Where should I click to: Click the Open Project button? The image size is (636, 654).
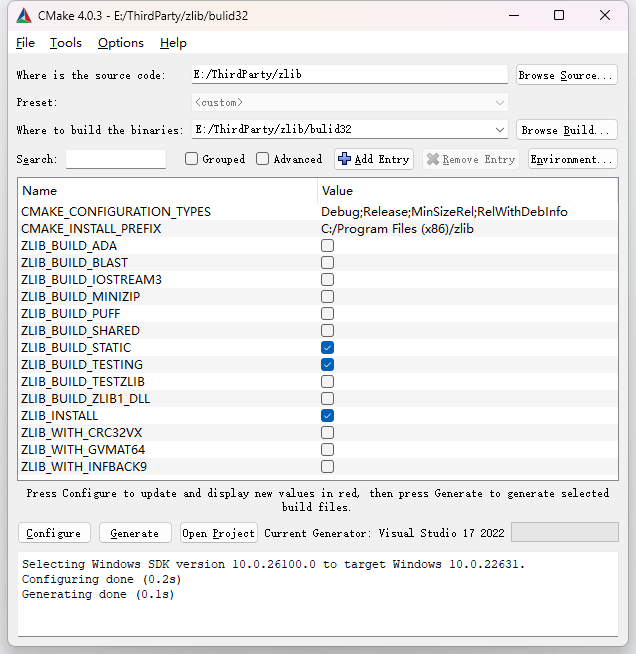pos(219,533)
